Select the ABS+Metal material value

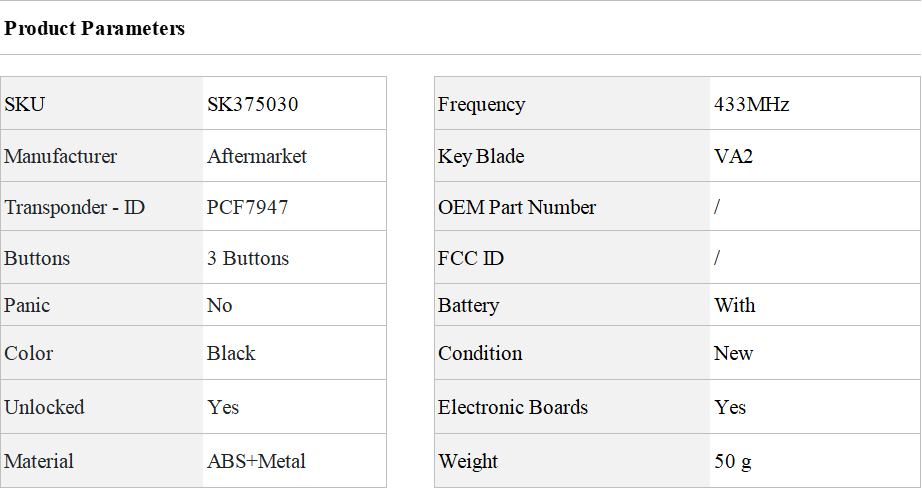[257, 461]
